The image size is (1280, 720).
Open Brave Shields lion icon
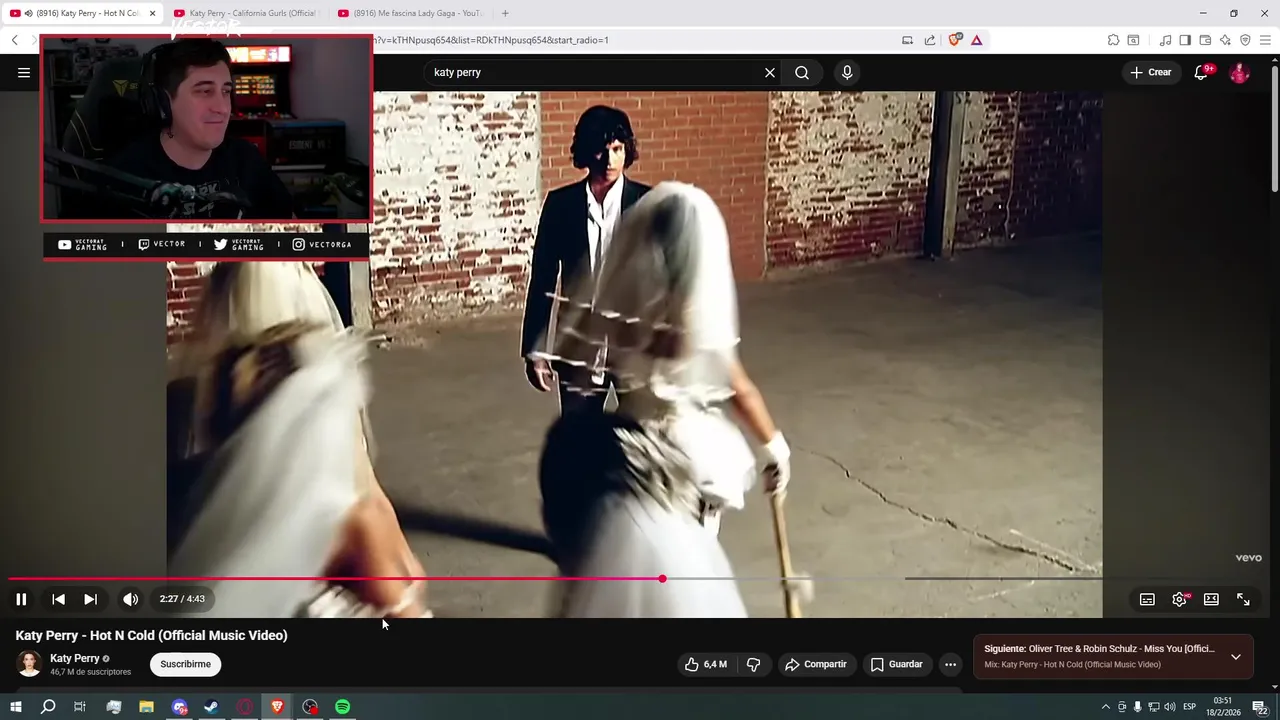pos(955,40)
